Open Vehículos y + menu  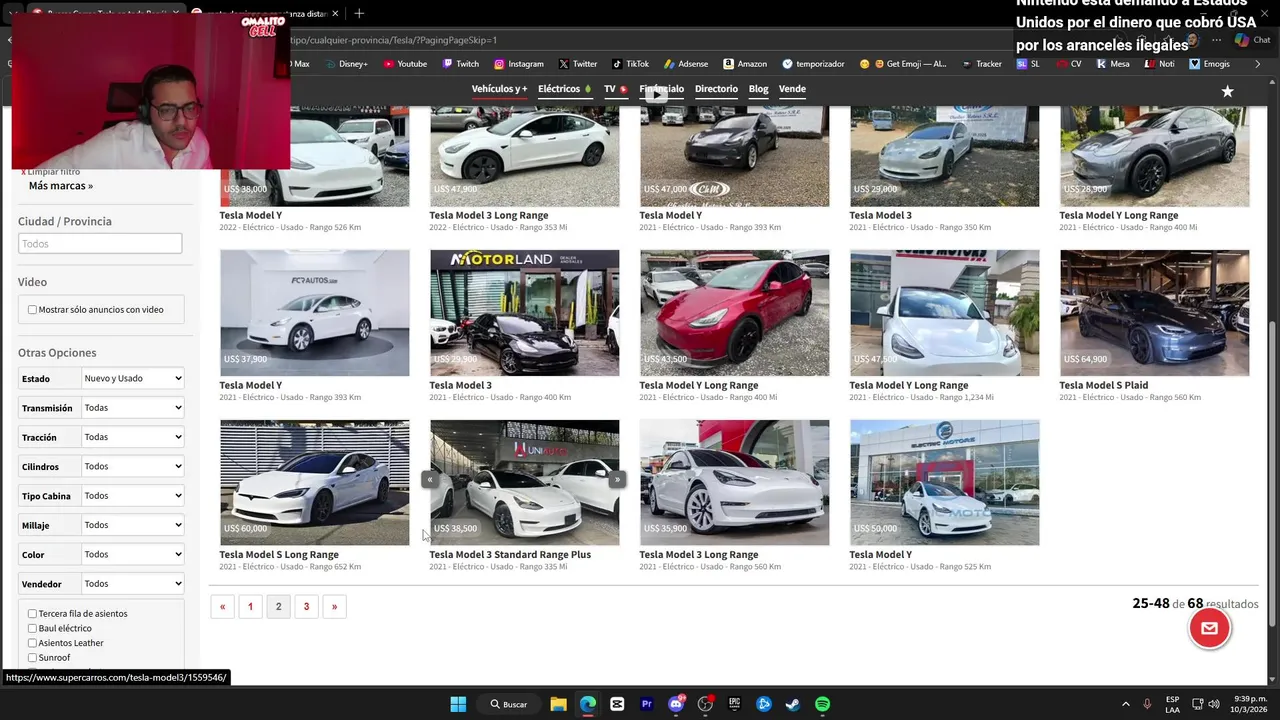[x=499, y=89]
